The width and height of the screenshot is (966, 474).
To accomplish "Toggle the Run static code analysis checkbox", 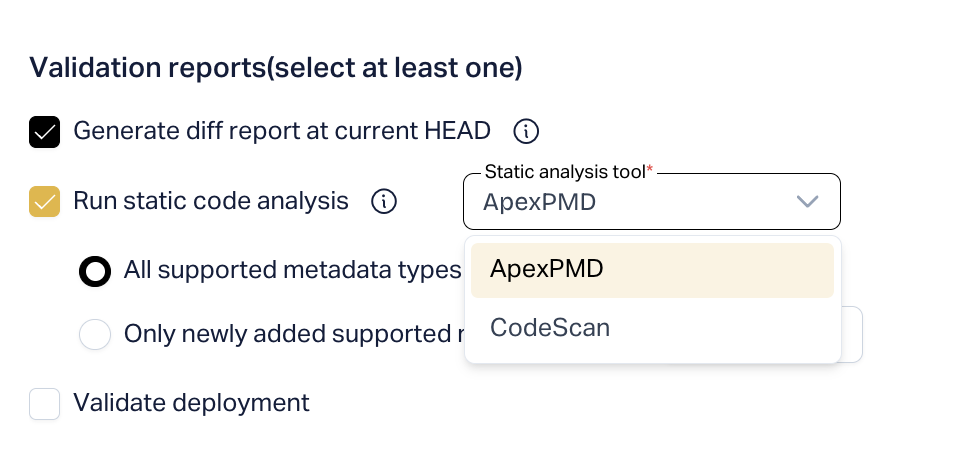I will coord(45,201).
